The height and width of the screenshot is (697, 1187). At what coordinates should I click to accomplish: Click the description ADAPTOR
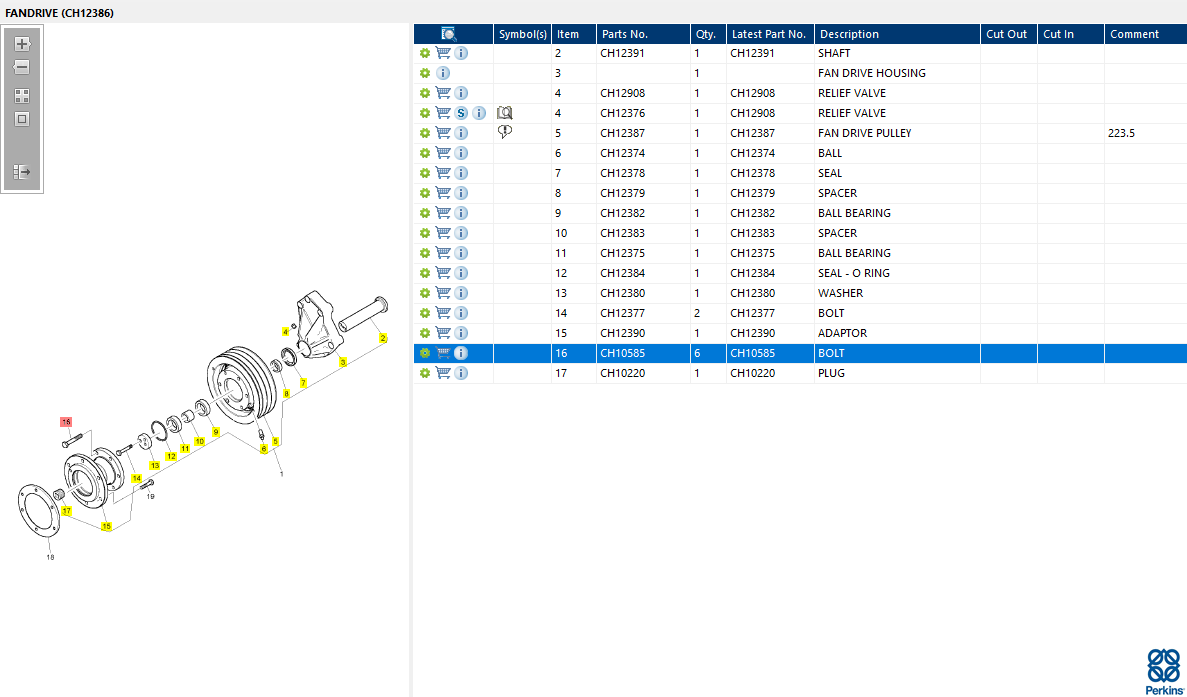(843, 333)
